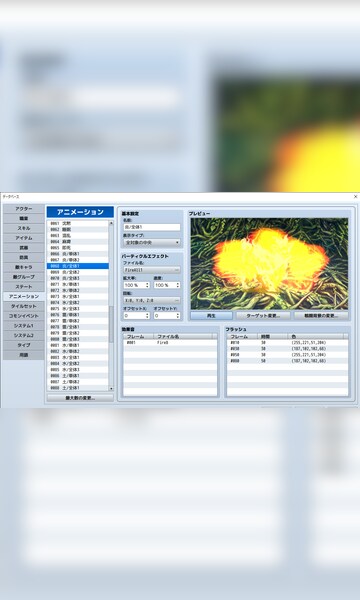Screen dimensions: 360x600
Task: Select animation entry 0071 in list
Action: point(78,284)
